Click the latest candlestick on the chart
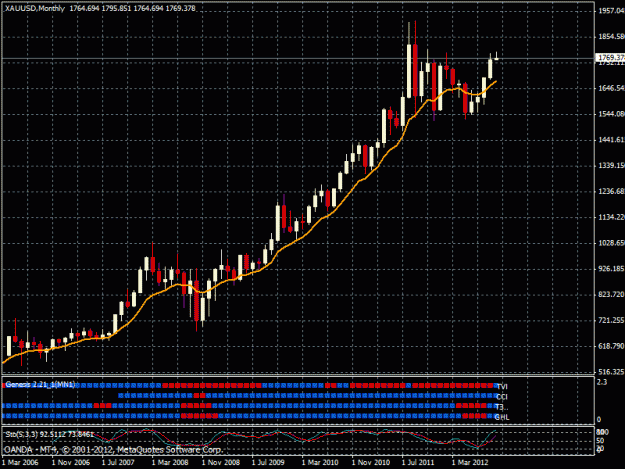The width and height of the screenshot is (625, 469). click(496, 58)
